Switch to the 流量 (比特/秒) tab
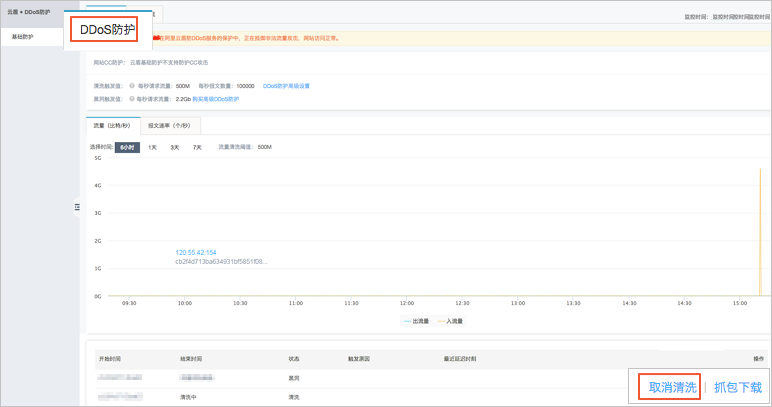 pyautogui.click(x=112, y=126)
